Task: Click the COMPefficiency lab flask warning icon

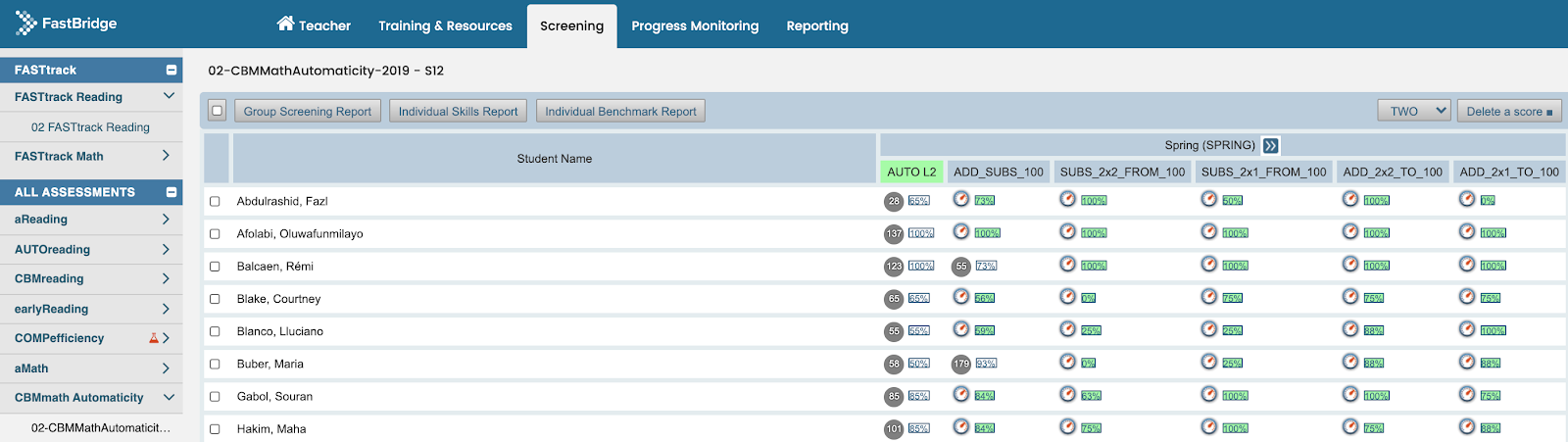Action: pyautogui.click(x=154, y=338)
